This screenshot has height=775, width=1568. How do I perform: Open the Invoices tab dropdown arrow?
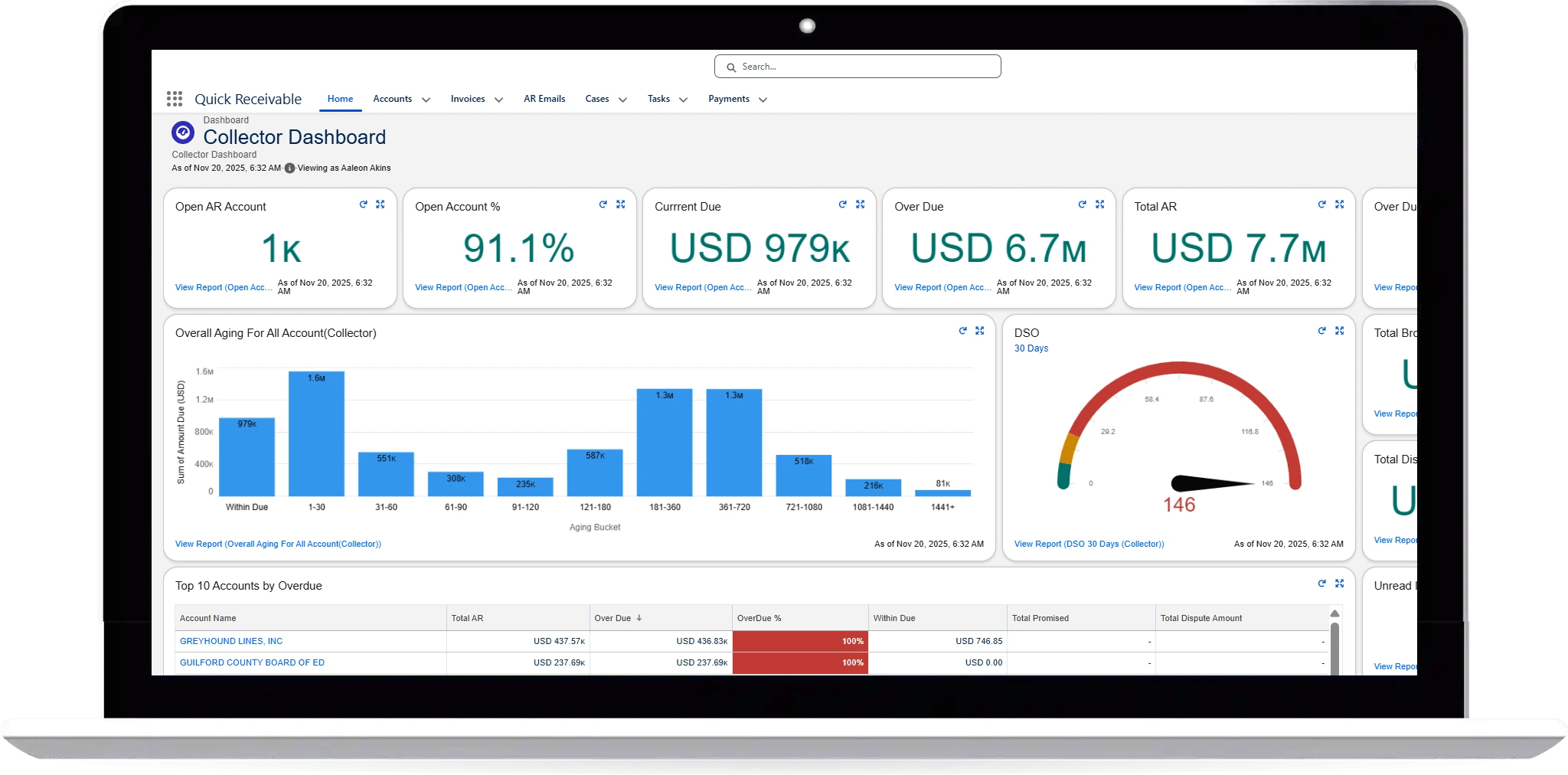pos(498,100)
